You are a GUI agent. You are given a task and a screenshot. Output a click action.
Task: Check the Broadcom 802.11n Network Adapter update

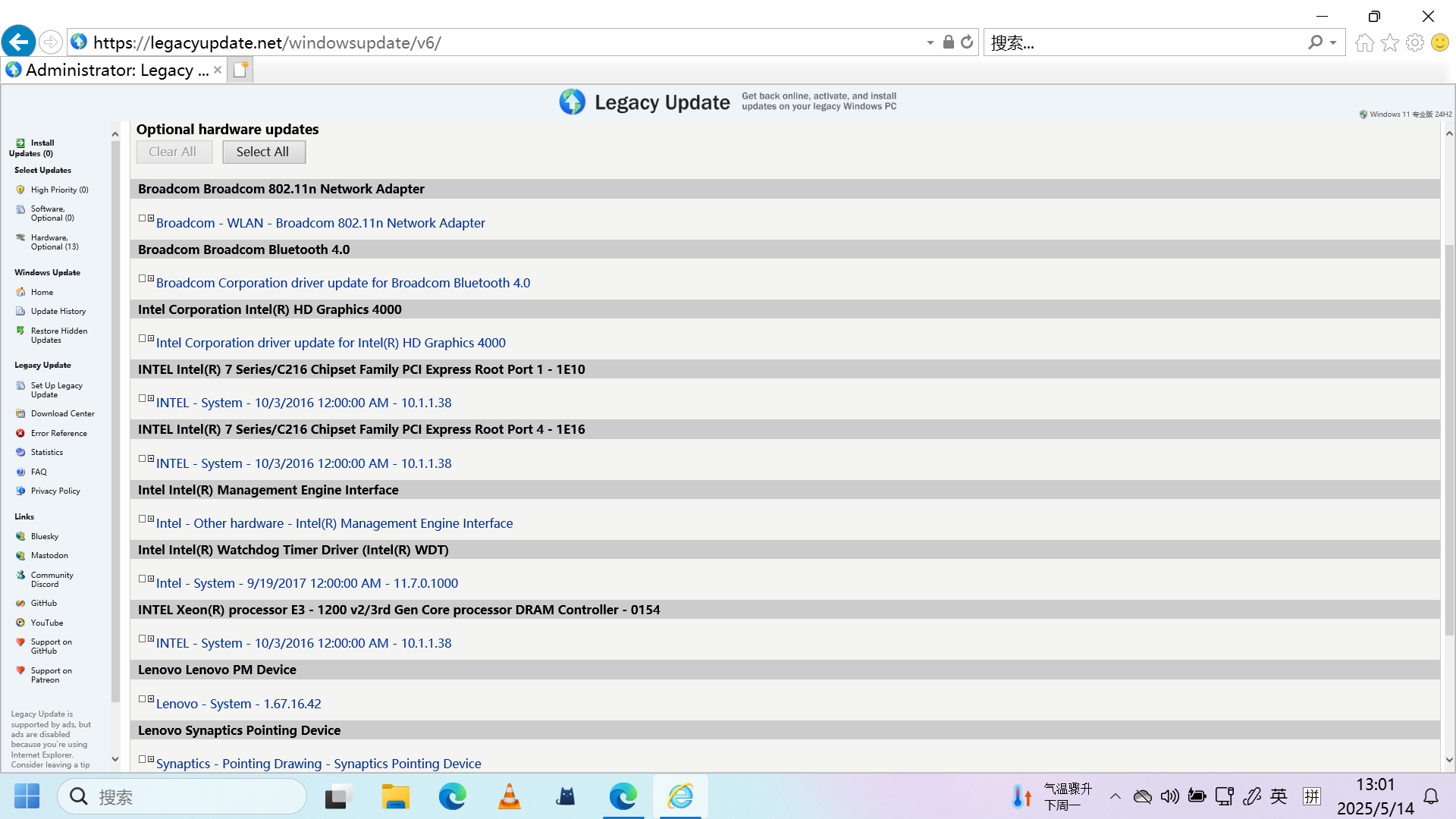[142, 218]
